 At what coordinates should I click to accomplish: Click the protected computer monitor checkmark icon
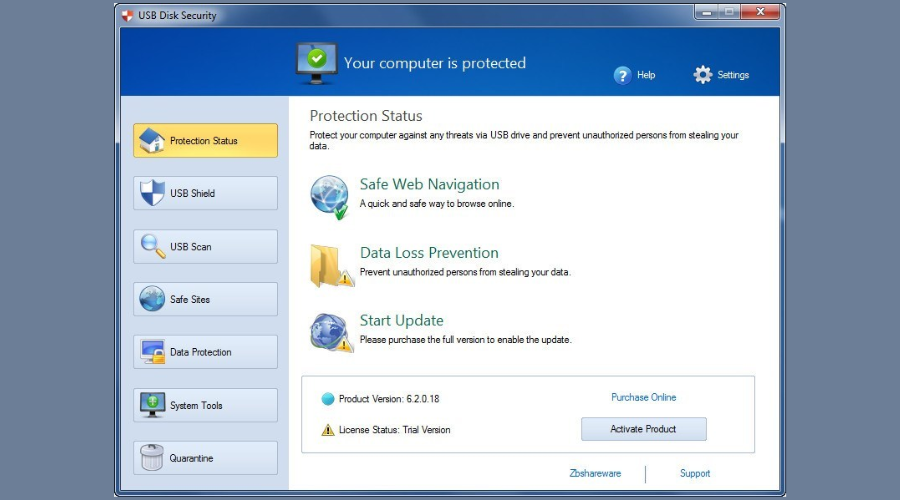tap(316, 63)
